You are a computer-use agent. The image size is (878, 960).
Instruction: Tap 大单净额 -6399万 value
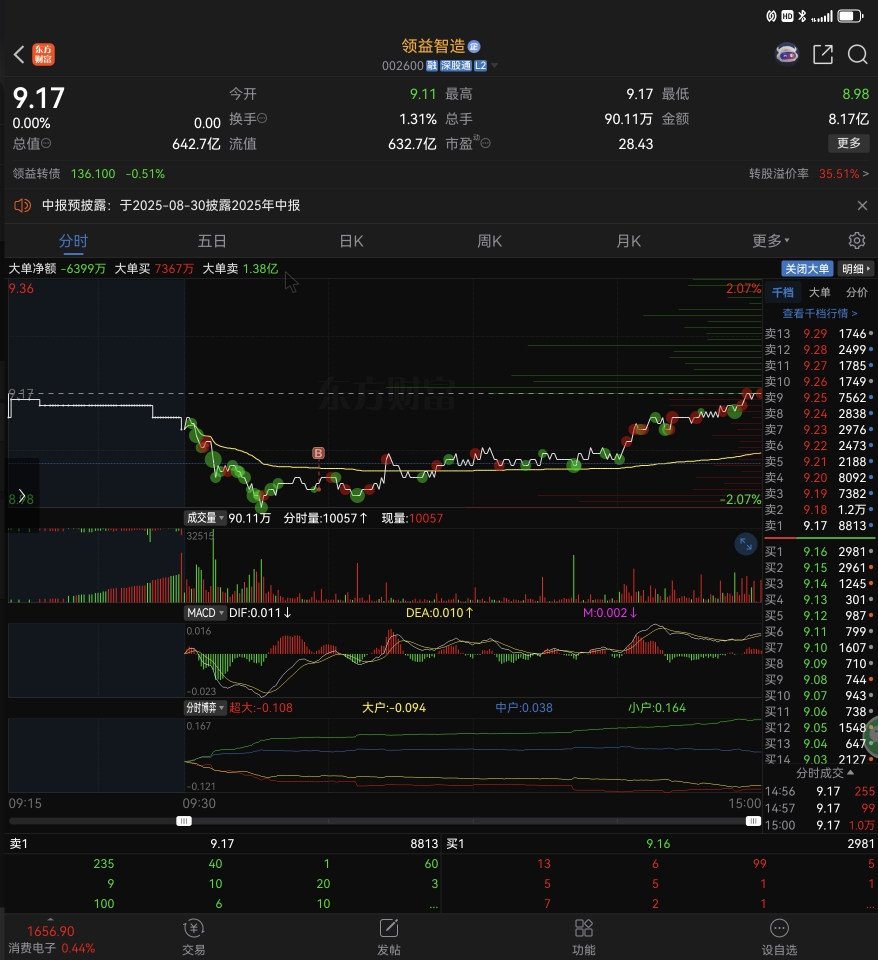[x=83, y=269]
